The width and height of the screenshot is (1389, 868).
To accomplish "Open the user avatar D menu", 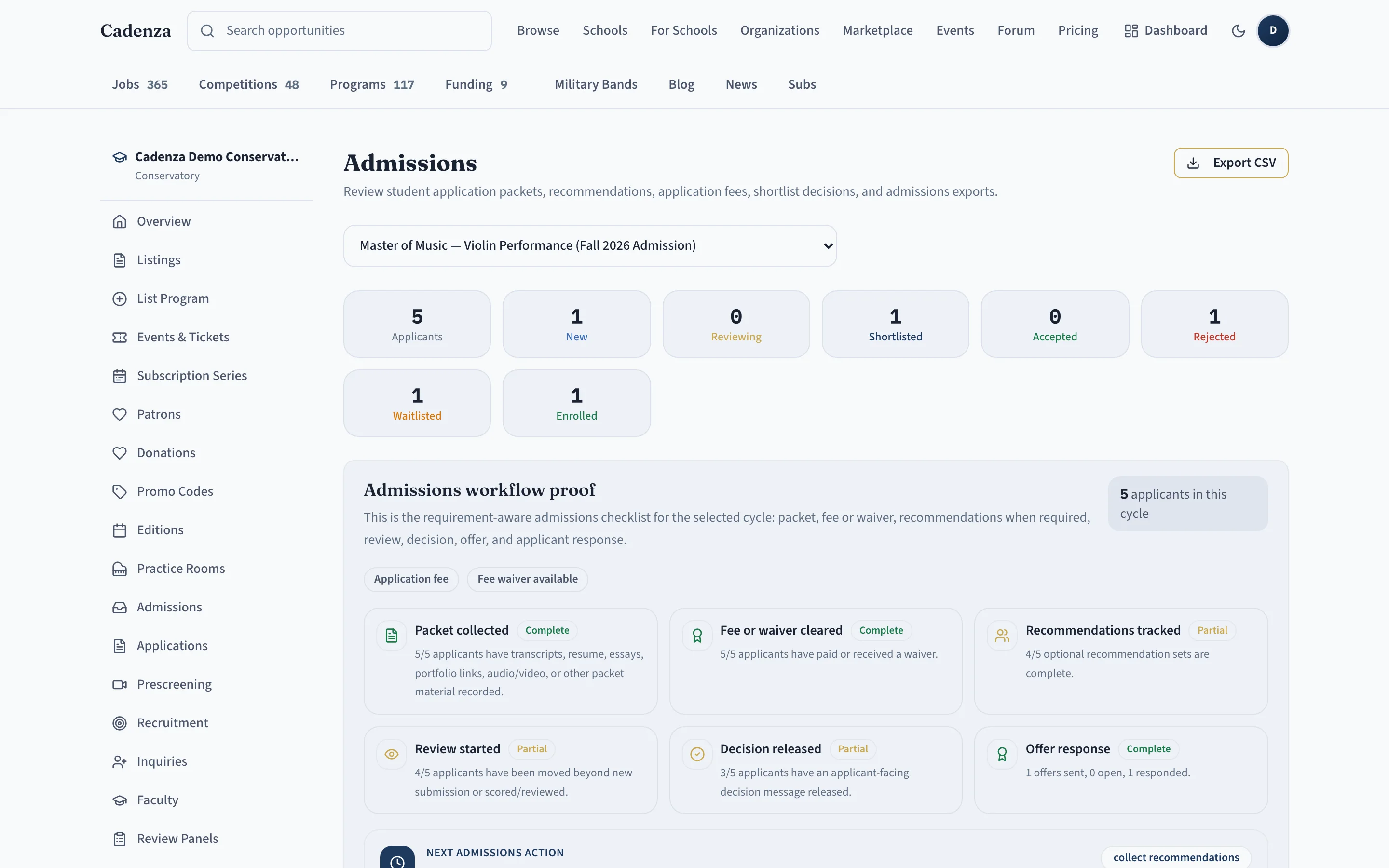I will click(x=1272, y=31).
